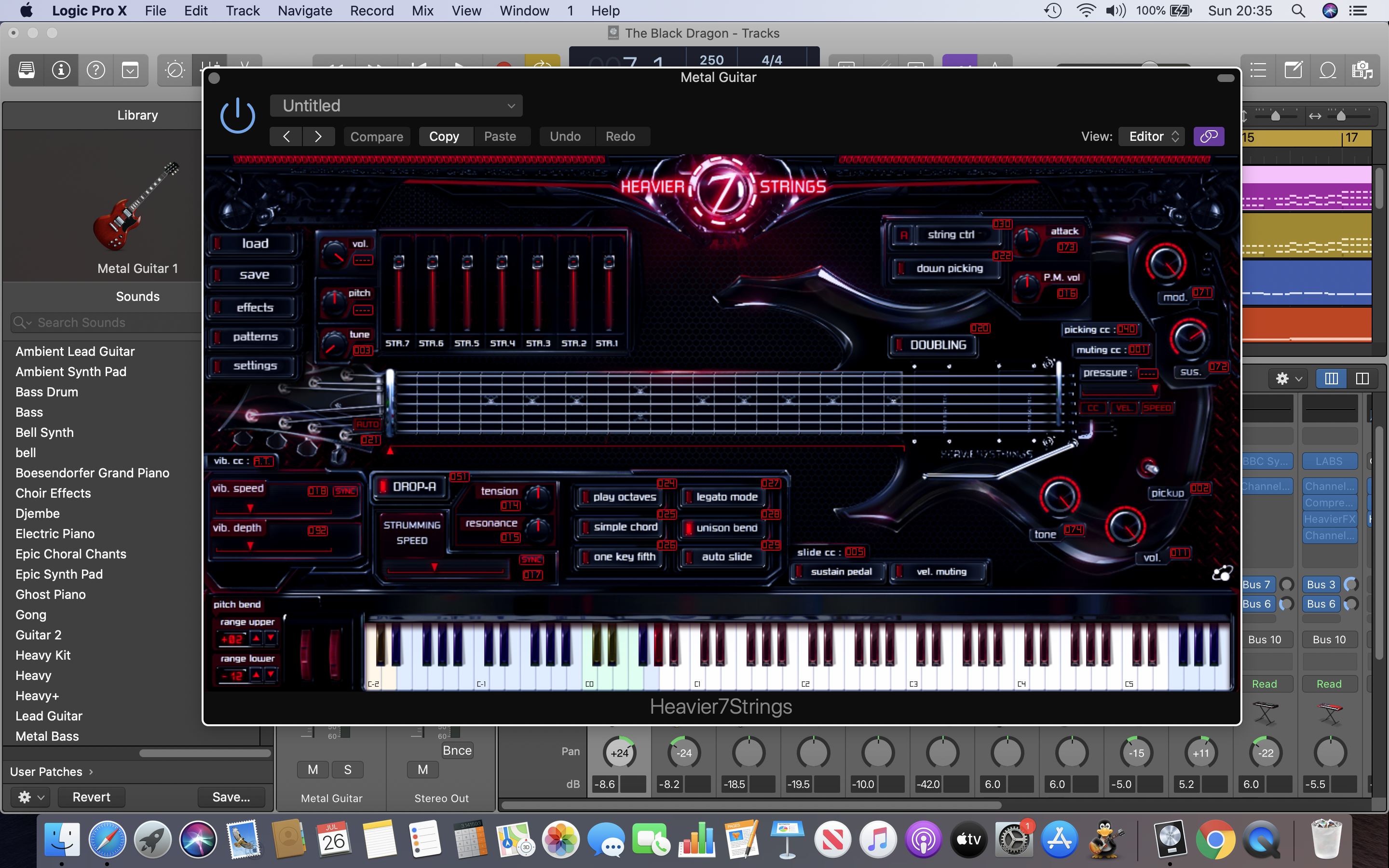This screenshot has width=1389, height=868.
Task: Open mixer settings gear icon
Action: coord(1289,379)
